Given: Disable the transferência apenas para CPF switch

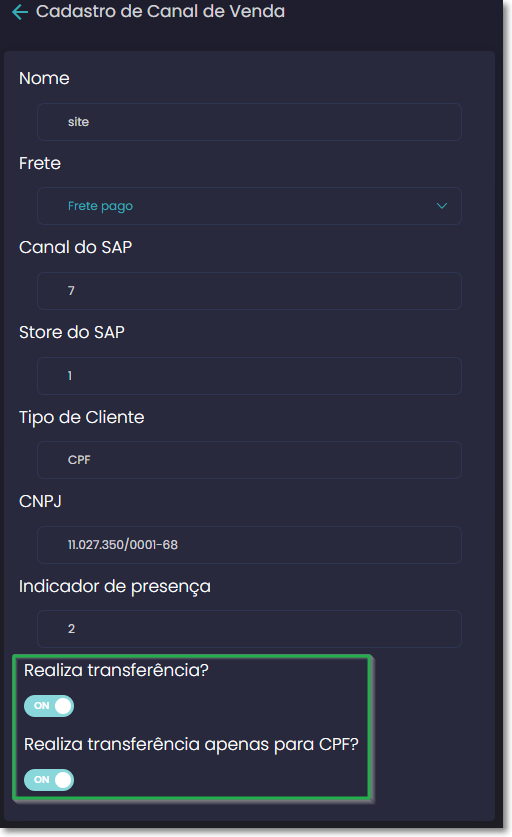Looking at the screenshot, I should (x=49, y=780).
